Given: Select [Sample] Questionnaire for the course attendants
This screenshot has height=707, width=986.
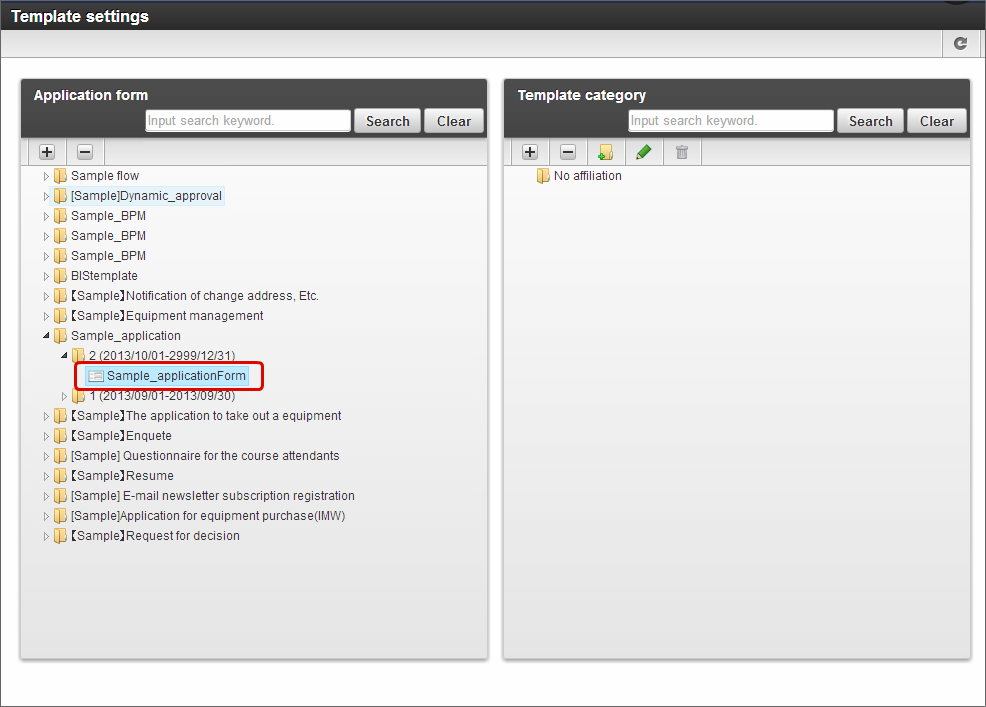Looking at the screenshot, I should (205, 456).
